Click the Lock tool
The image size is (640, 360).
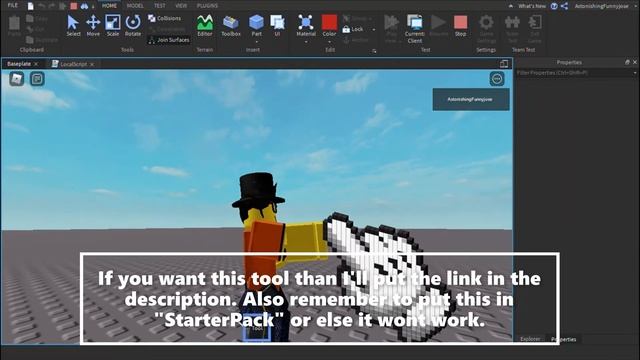[x=353, y=29]
